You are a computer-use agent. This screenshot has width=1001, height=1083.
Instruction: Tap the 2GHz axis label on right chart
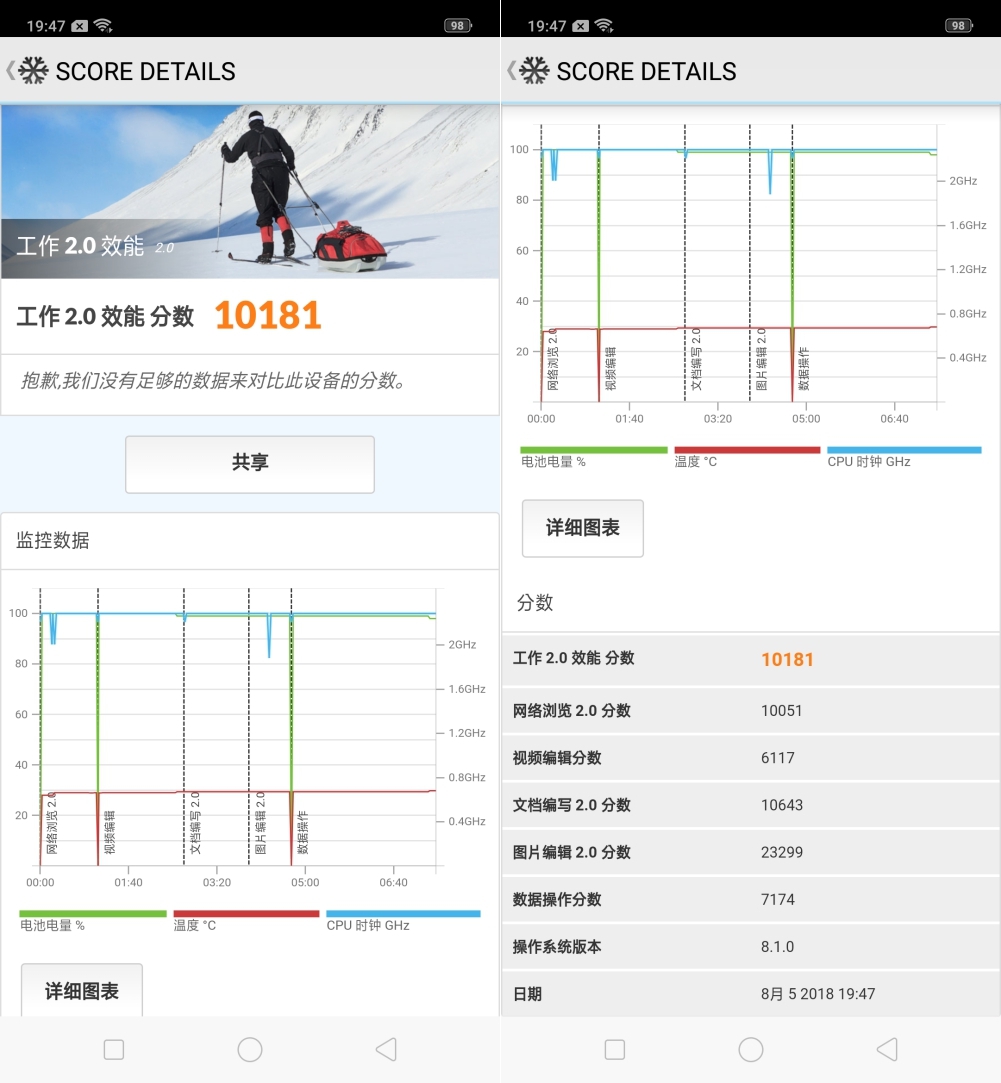pyautogui.click(x=963, y=181)
